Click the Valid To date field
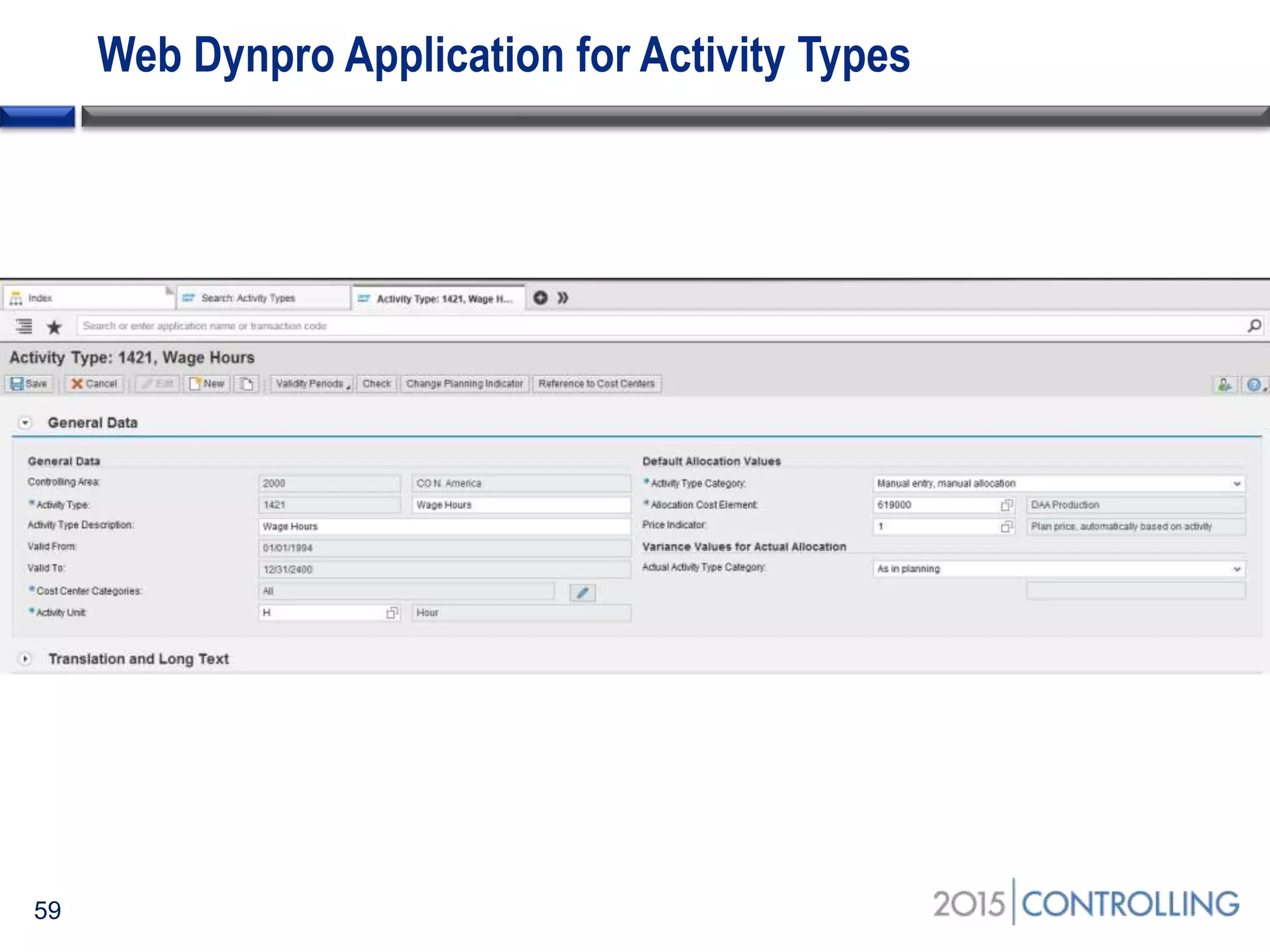The image size is (1270, 952). (x=445, y=570)
